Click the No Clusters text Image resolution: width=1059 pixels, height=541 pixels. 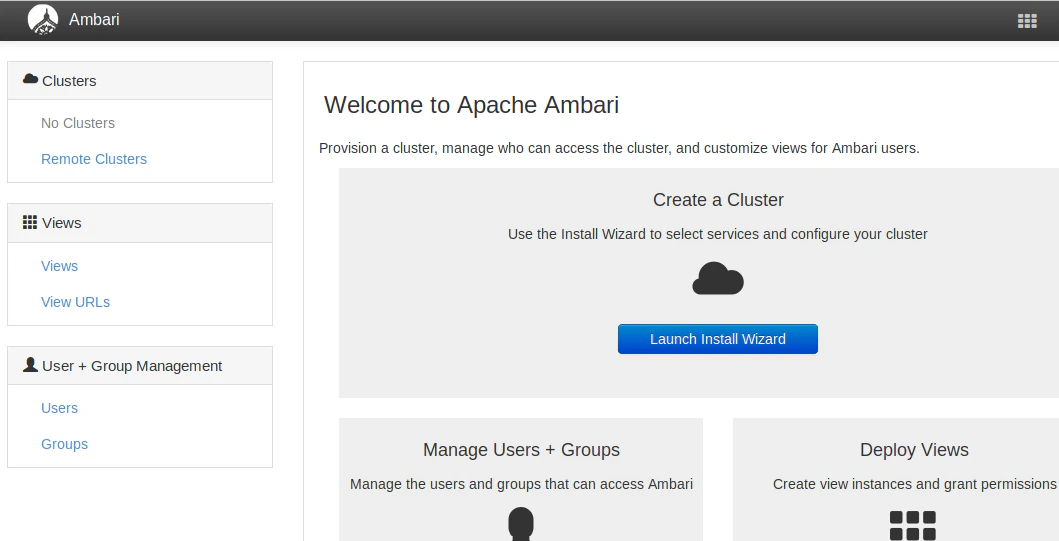pyautogui.click(x=78, y=123)
